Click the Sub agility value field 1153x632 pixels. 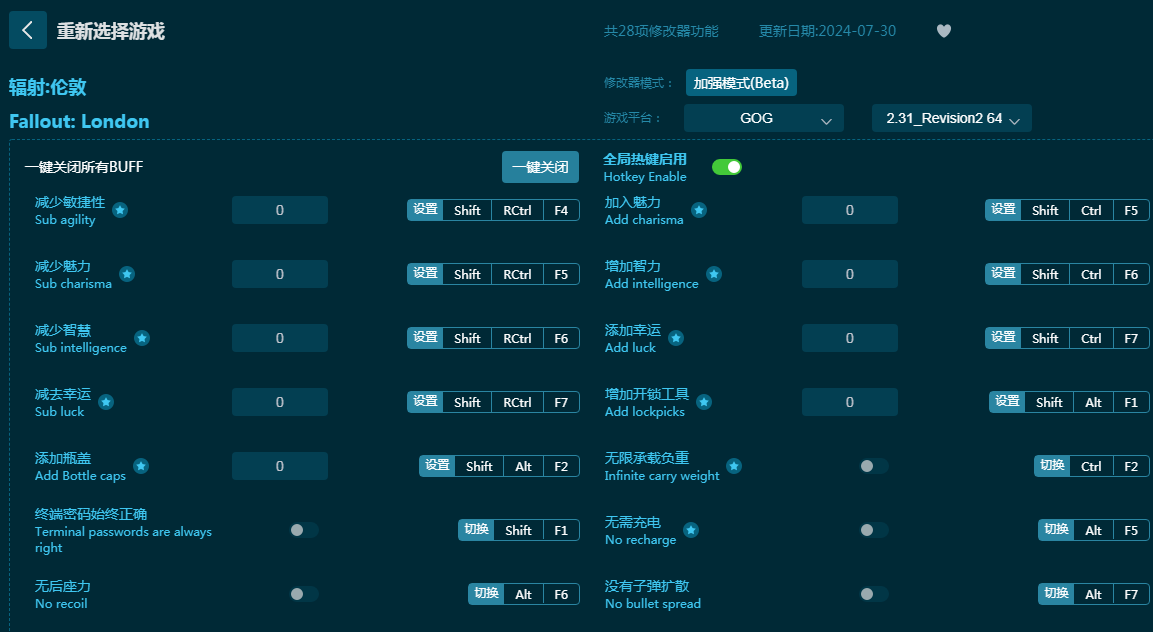coord(280,210)
